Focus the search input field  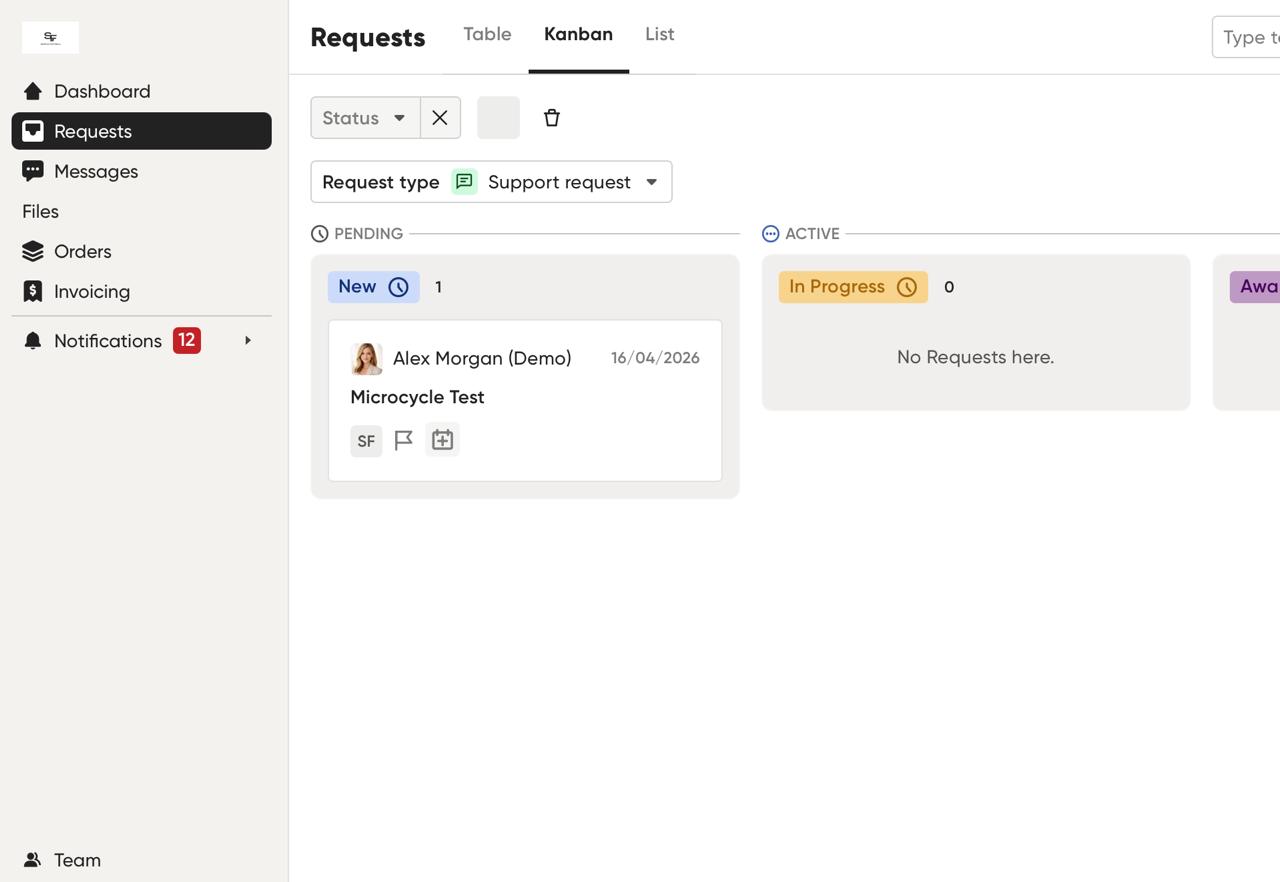[x=1246, y=37]
